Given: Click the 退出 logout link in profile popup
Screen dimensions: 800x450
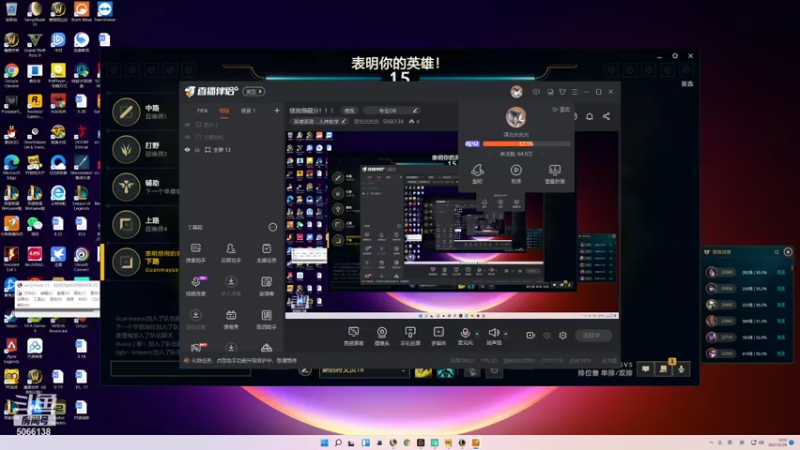Looking at the screenshot, I should coord(561,109).
